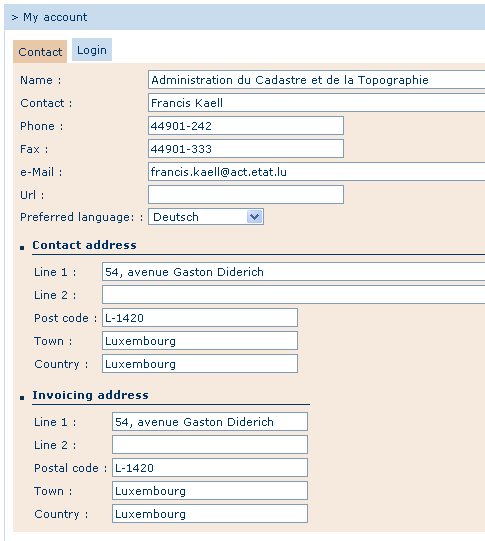Open the Preferred language dropdown
This screenshot has height=541, width=485.
tap(206, 217)
